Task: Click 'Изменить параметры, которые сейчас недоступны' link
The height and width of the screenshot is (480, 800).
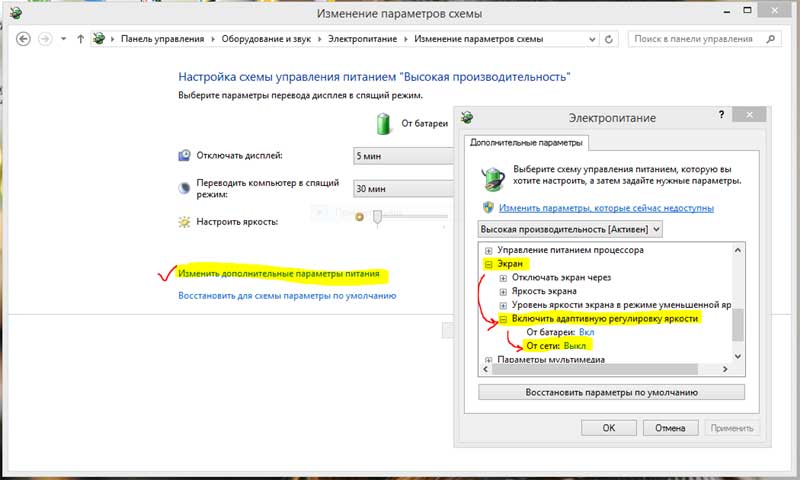Action: pyautogui.click(x=606, y=208)
